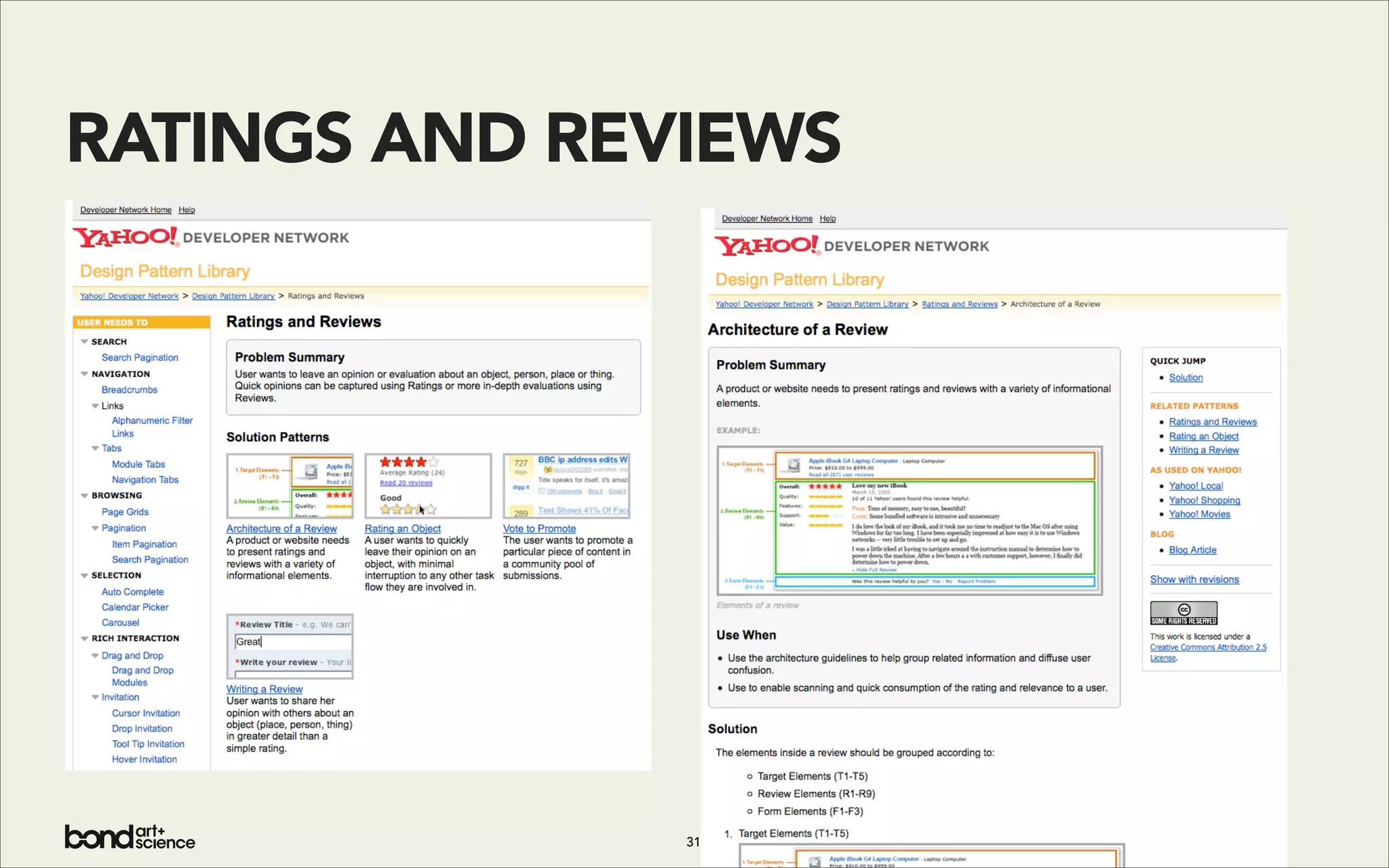Viewport: 1389px width, 868px height.
Task: Open Ratings and Reviews related pattern link
Action: 1213,422
